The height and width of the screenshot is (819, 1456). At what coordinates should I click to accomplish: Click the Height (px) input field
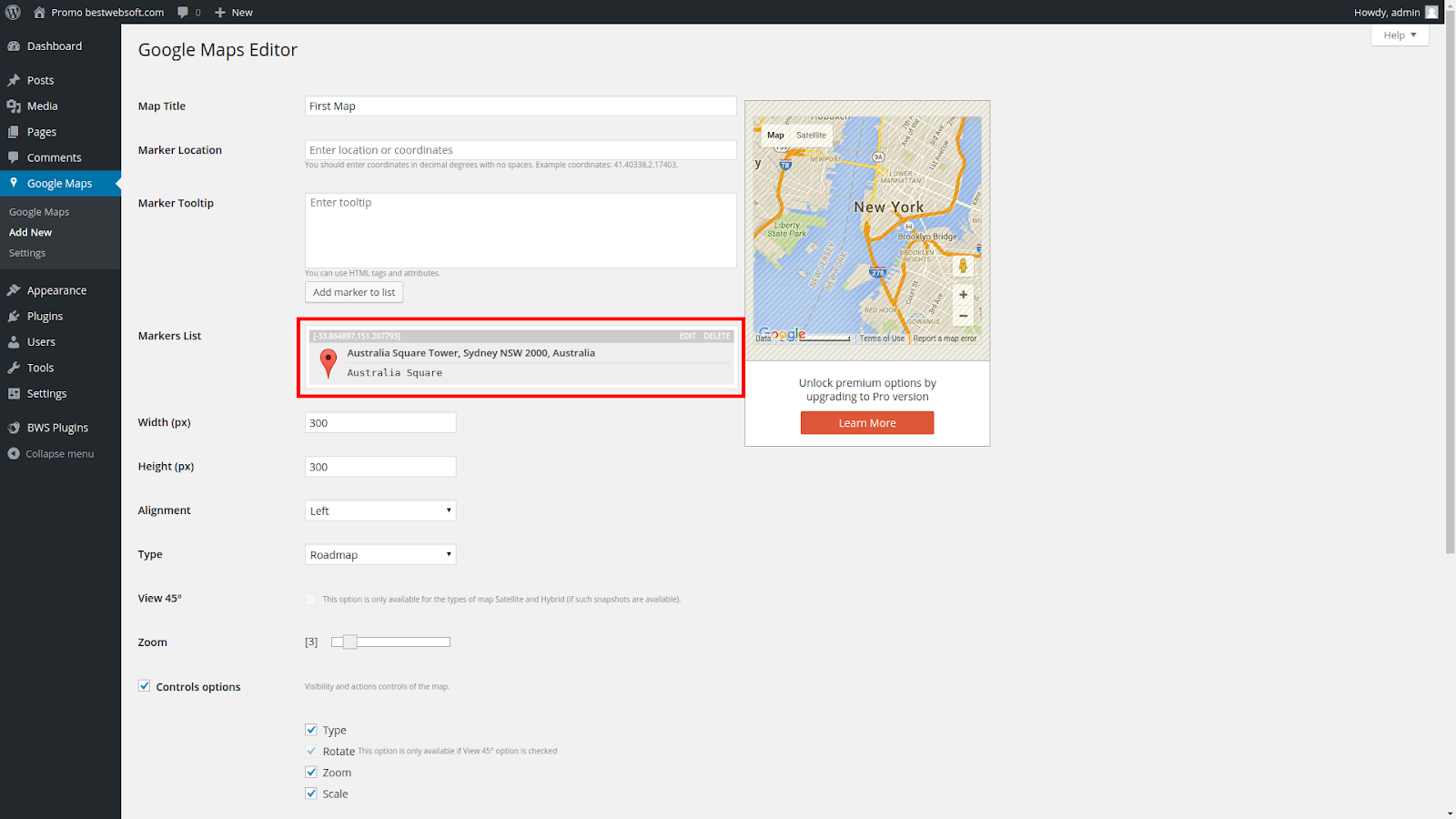(x=380, y=467)
